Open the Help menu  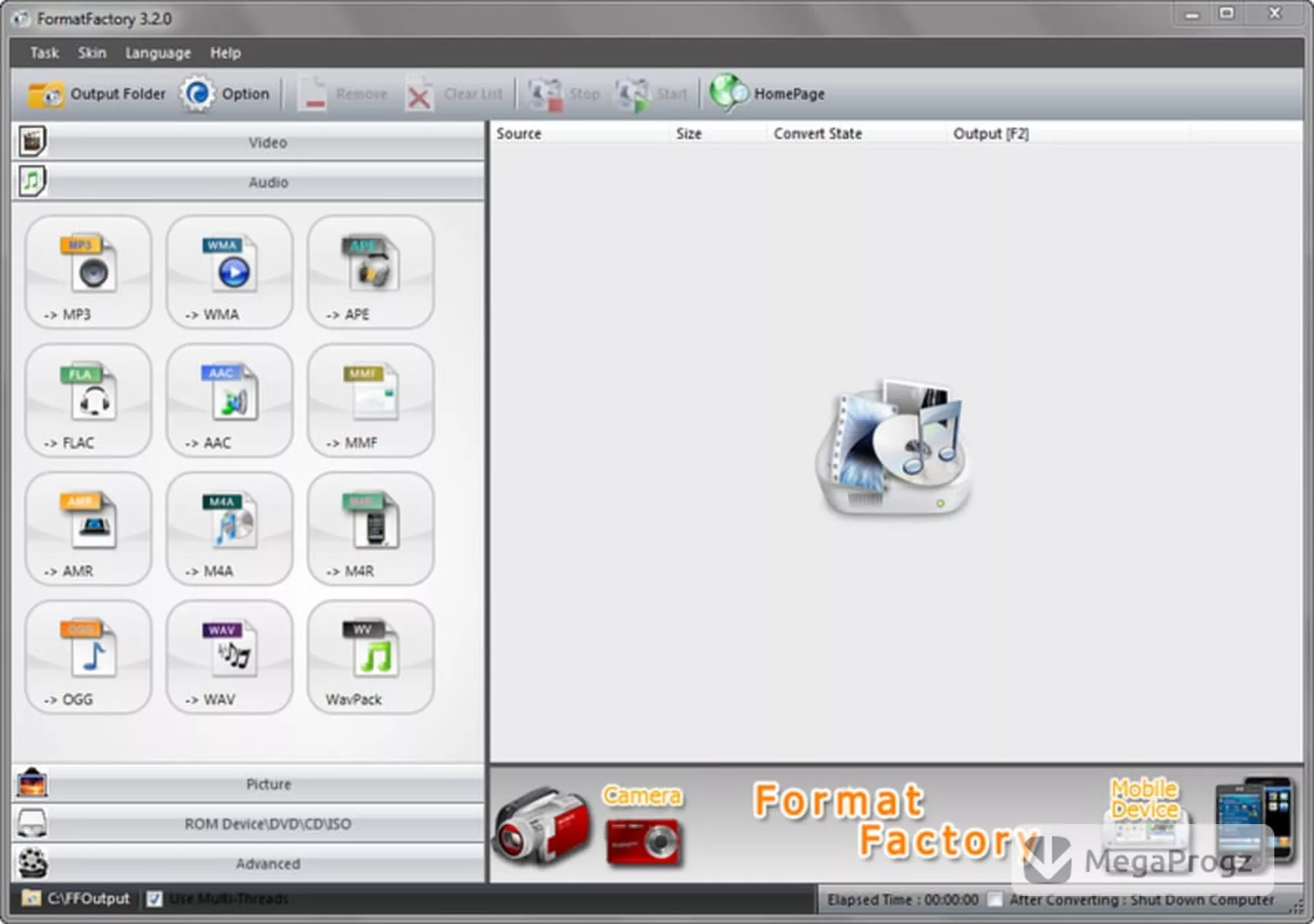tap(225, 53)
